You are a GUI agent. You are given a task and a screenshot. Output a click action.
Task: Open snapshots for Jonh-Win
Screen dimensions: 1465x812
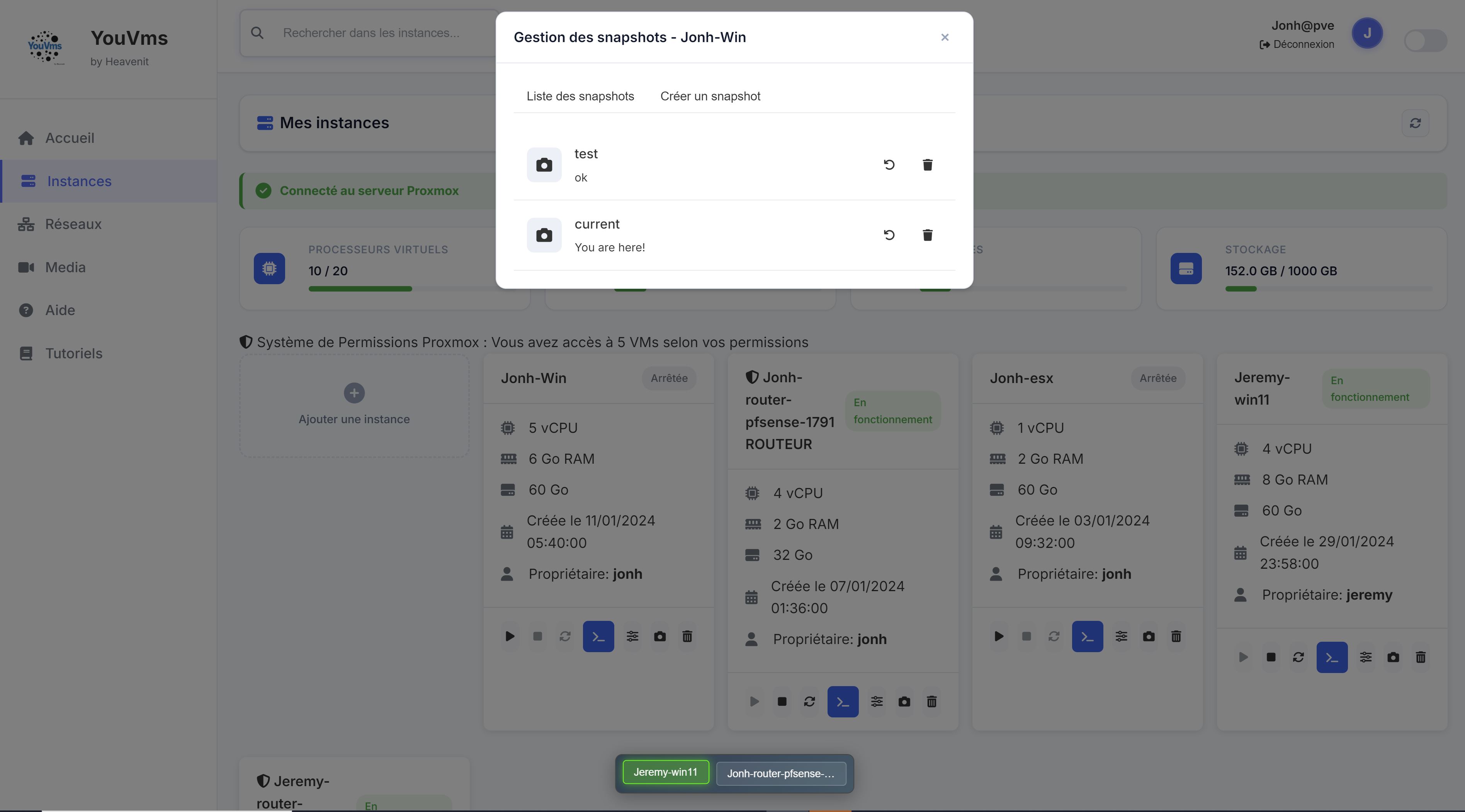(x=660, y=636)
